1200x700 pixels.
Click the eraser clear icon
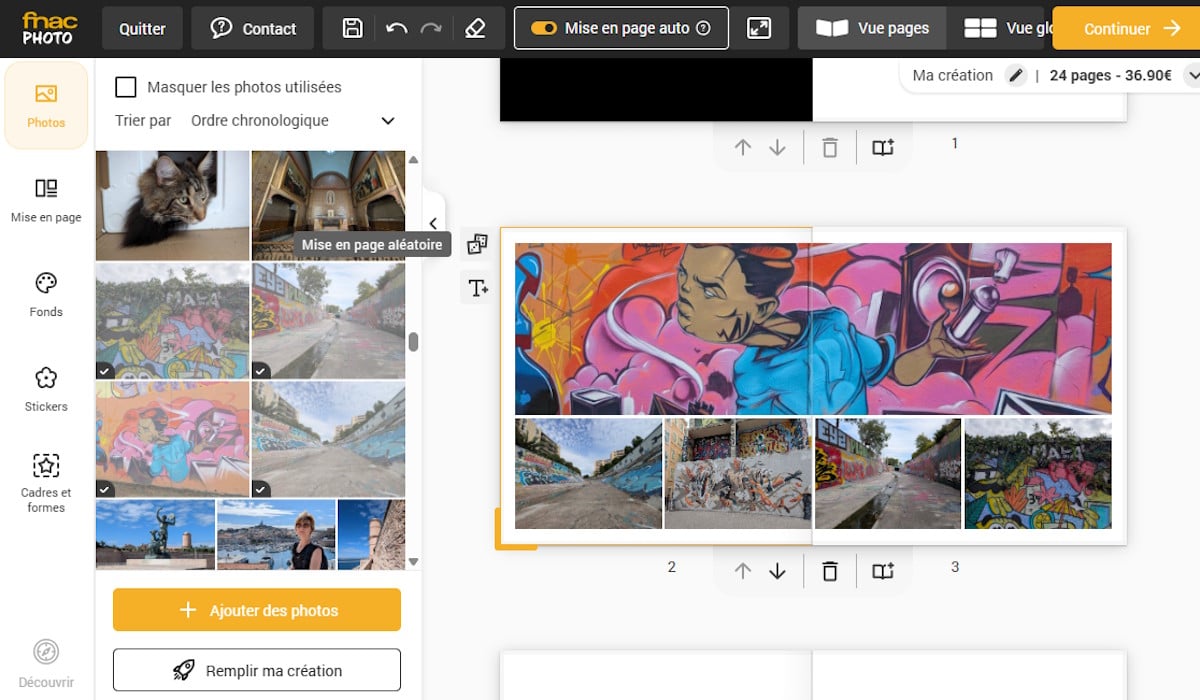click(x=475, y=28)
